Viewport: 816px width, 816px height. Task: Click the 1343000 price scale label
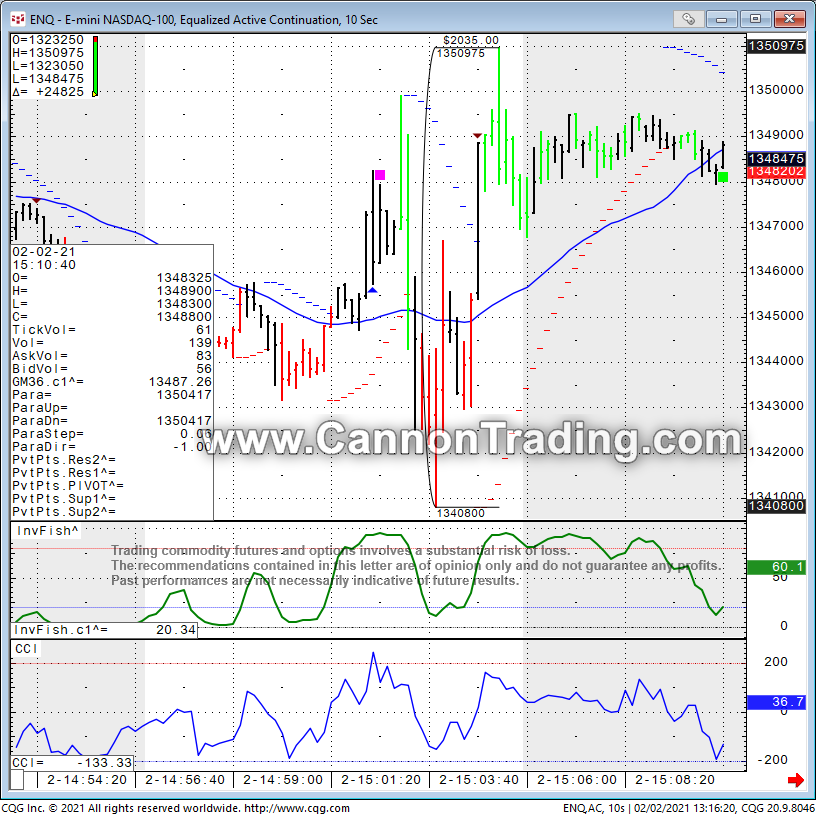(x=776, y=405)
